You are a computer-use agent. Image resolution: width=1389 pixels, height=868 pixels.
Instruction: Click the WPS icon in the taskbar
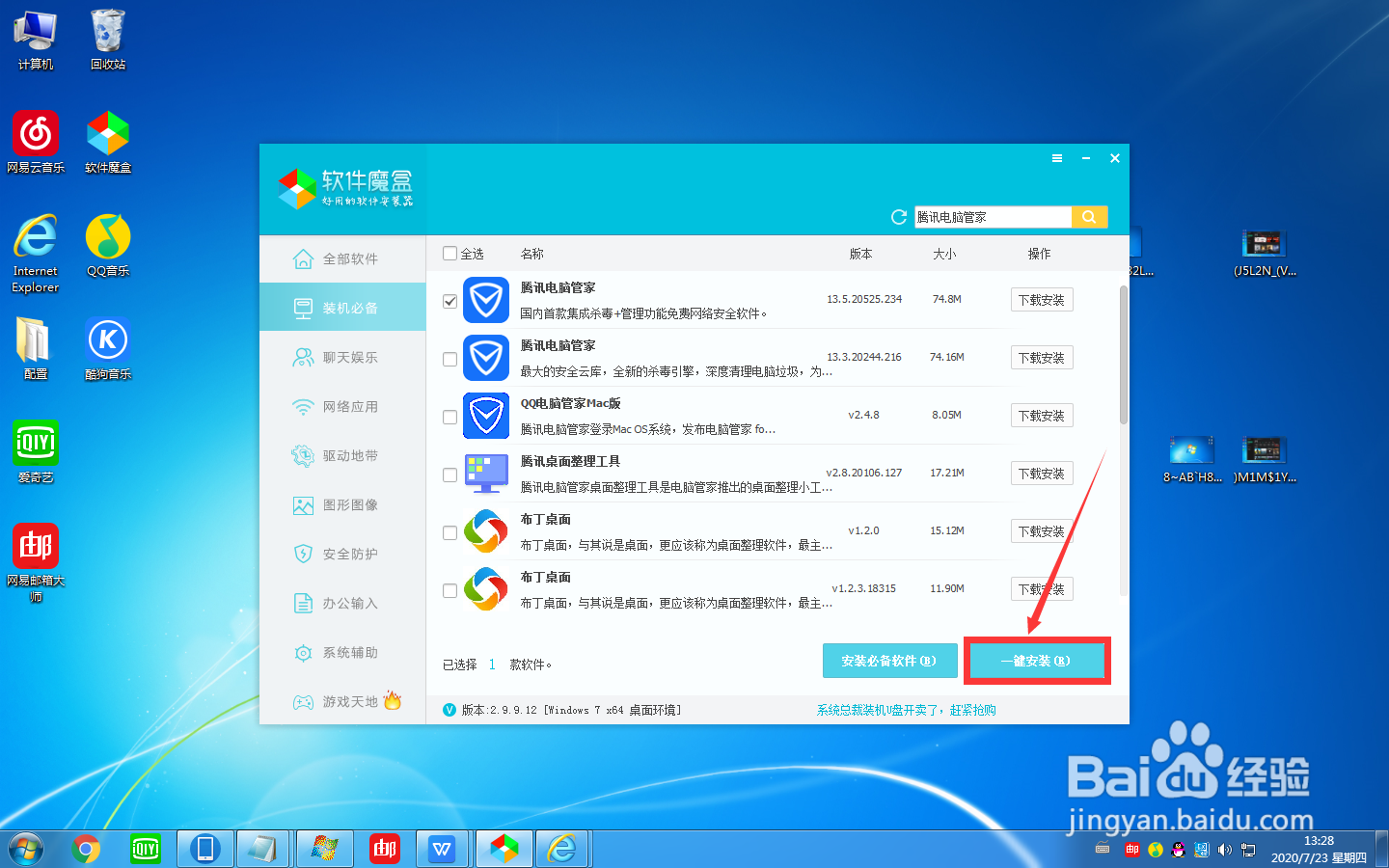tap(442, 849)
